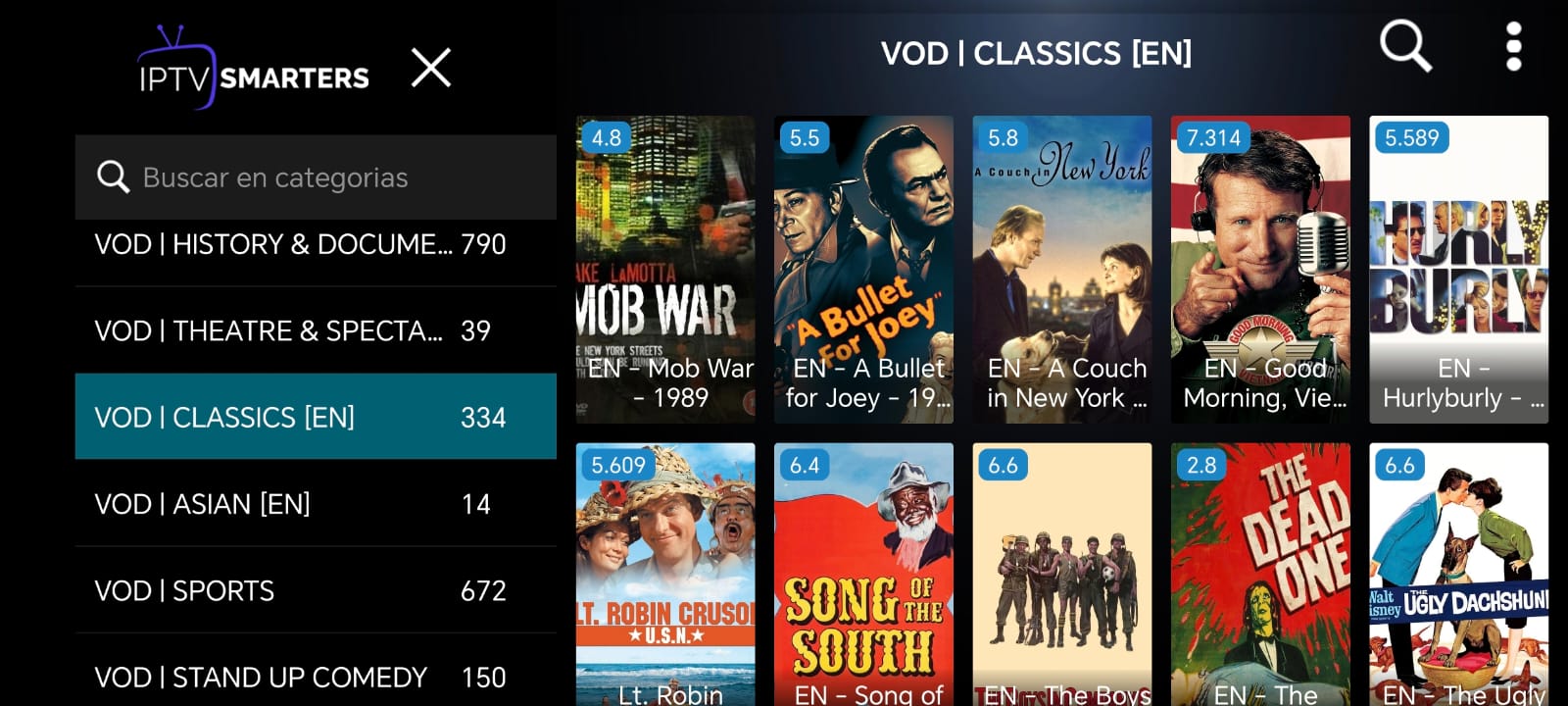Open Good Morning, Vietnam movie poster
The width and height of the screenshot is (1568, 706).
pyautogui.click(x=1260, y=270)
